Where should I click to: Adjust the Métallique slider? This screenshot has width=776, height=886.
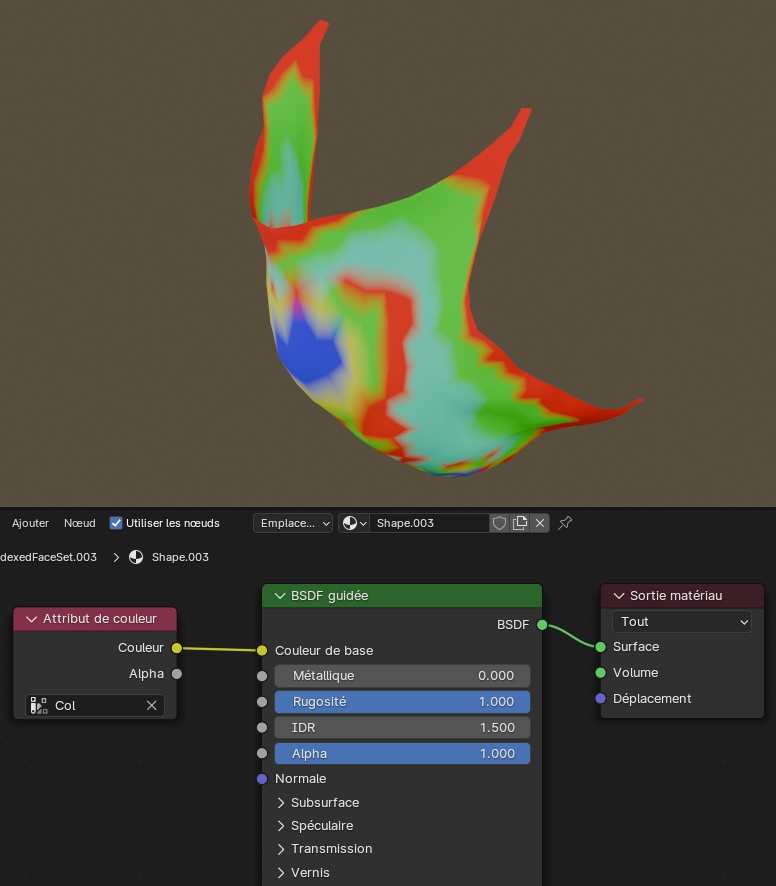(402, 676)
